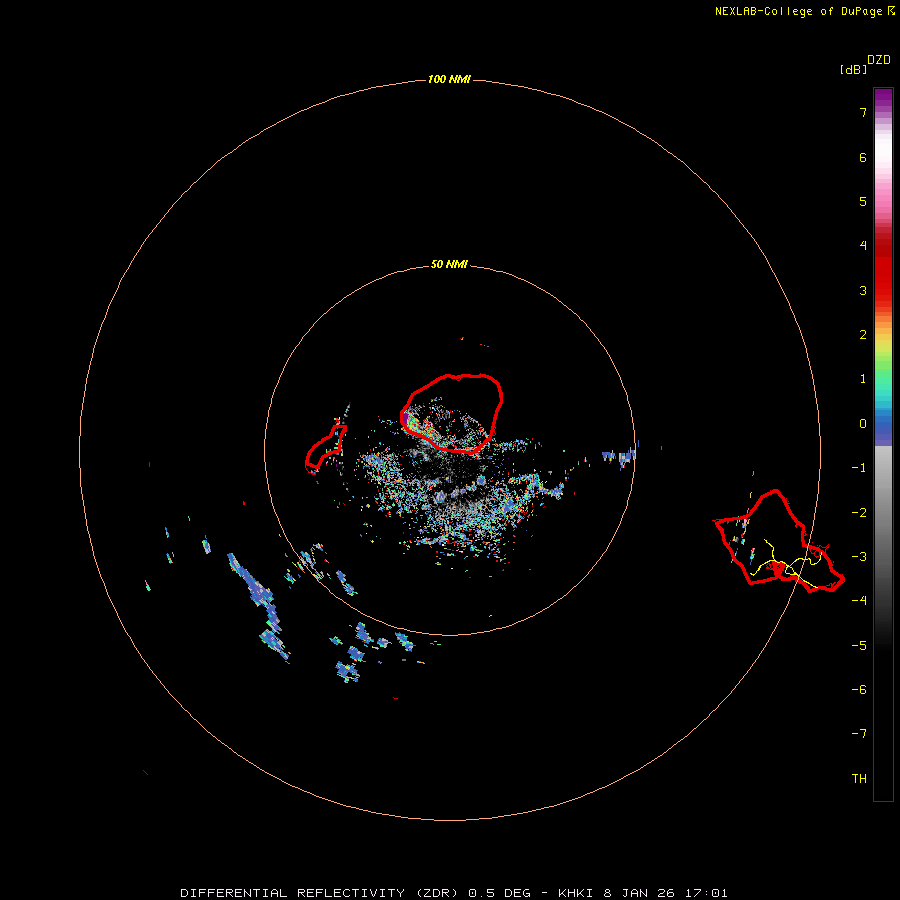Click the purple top segment of color bar
The image size is (900, 900).
[x=883, y=98]
